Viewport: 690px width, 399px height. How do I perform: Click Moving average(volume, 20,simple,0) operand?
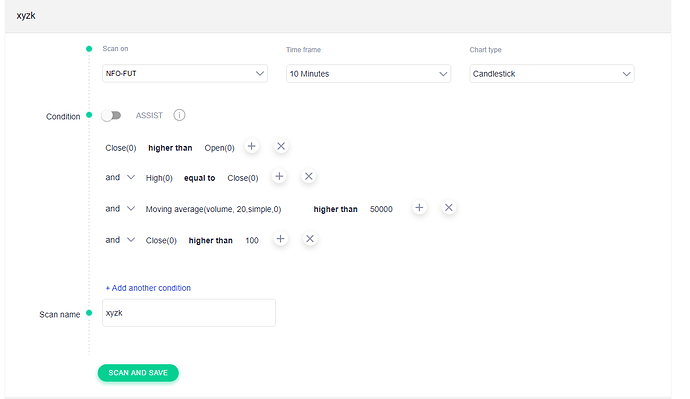(213, 209)
